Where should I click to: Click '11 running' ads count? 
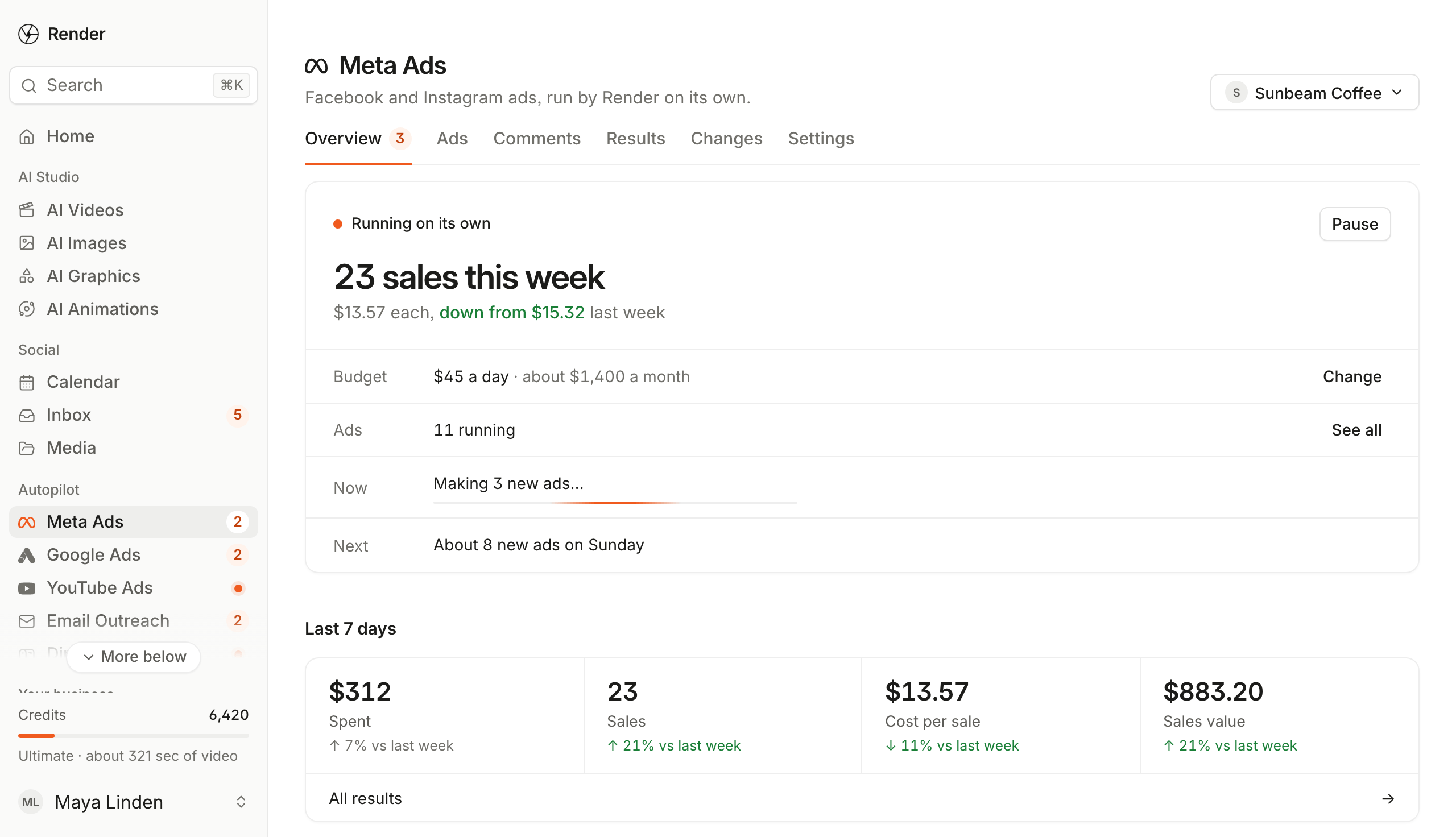point(474,430)
